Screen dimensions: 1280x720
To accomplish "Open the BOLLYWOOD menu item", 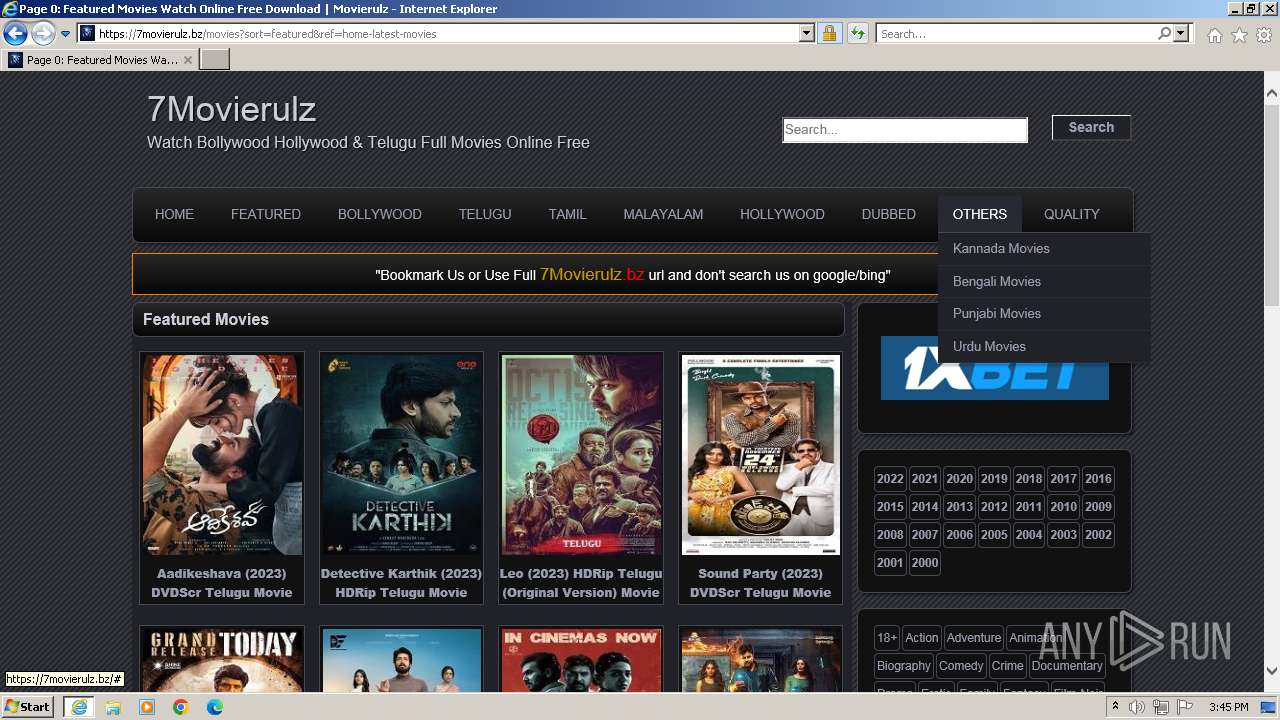I will [380, 214].
